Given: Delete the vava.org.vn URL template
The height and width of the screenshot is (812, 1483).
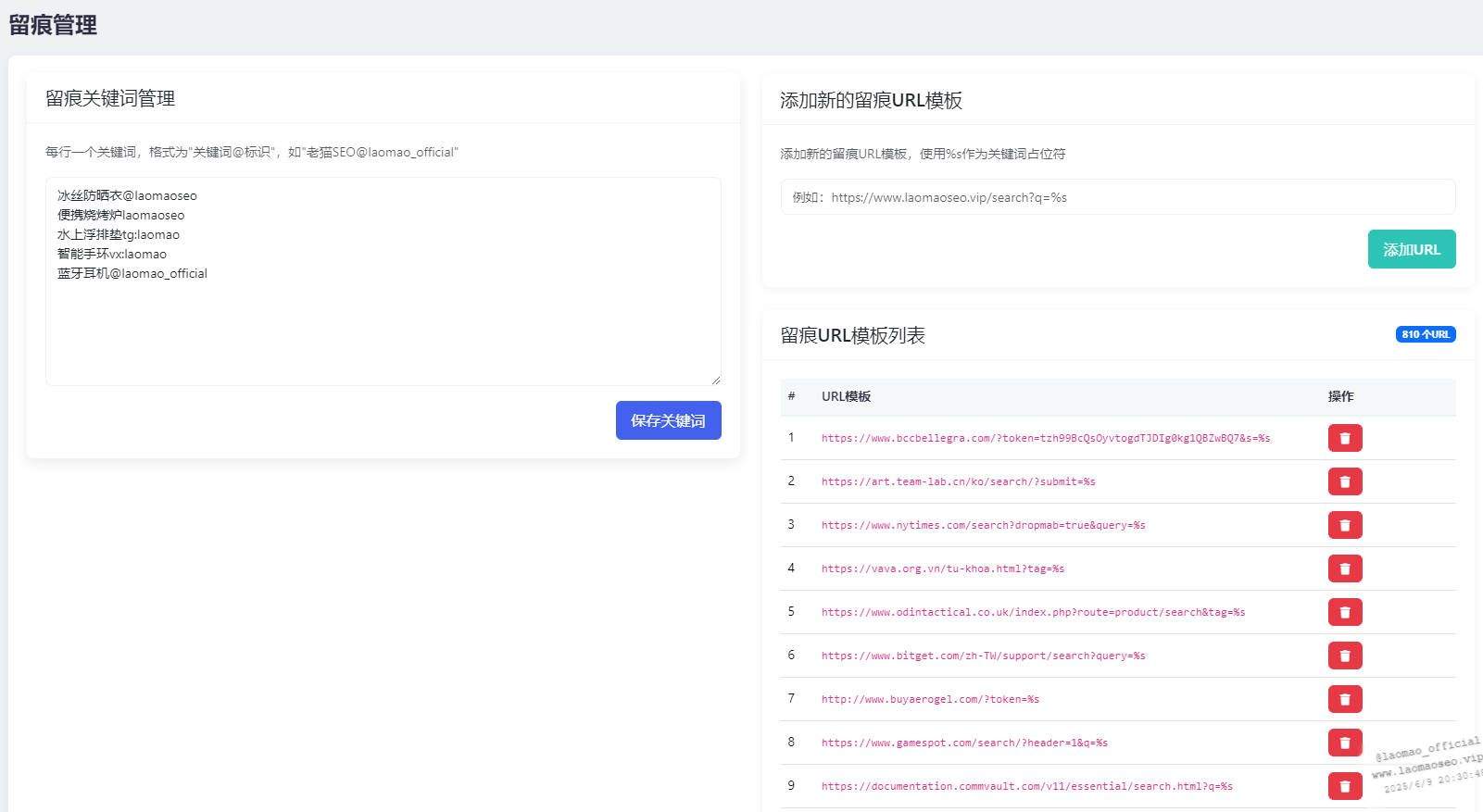Looking at the screenshot, I should click(x=1345, y=568).
